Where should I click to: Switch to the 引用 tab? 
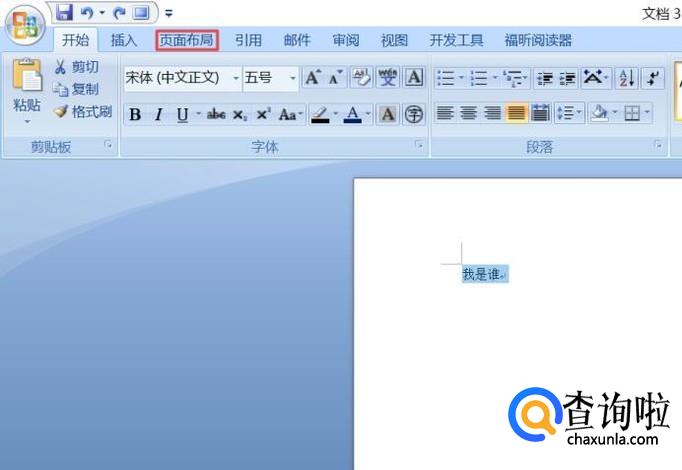[248, 40]
